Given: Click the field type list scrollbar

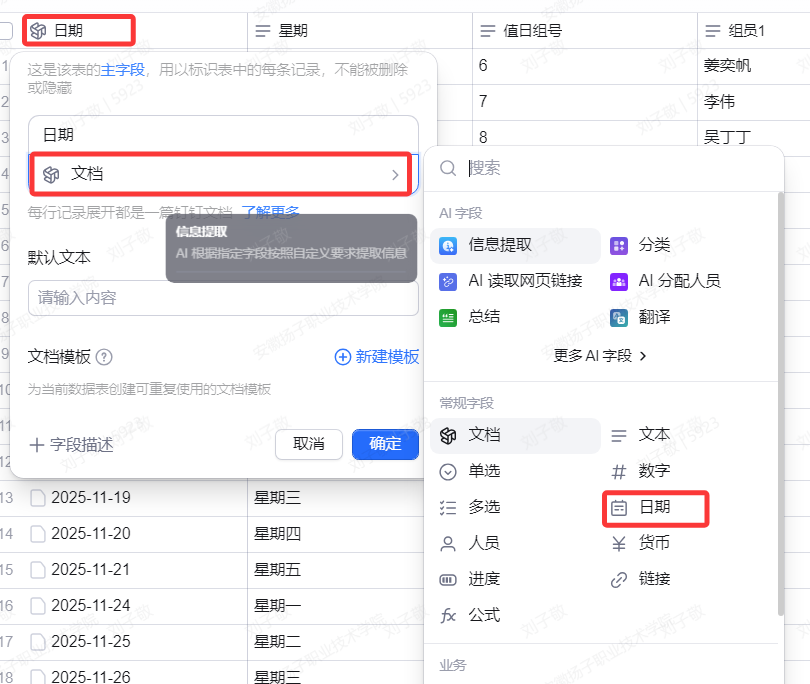Looking at the screenshot, I should click(781, 403).
